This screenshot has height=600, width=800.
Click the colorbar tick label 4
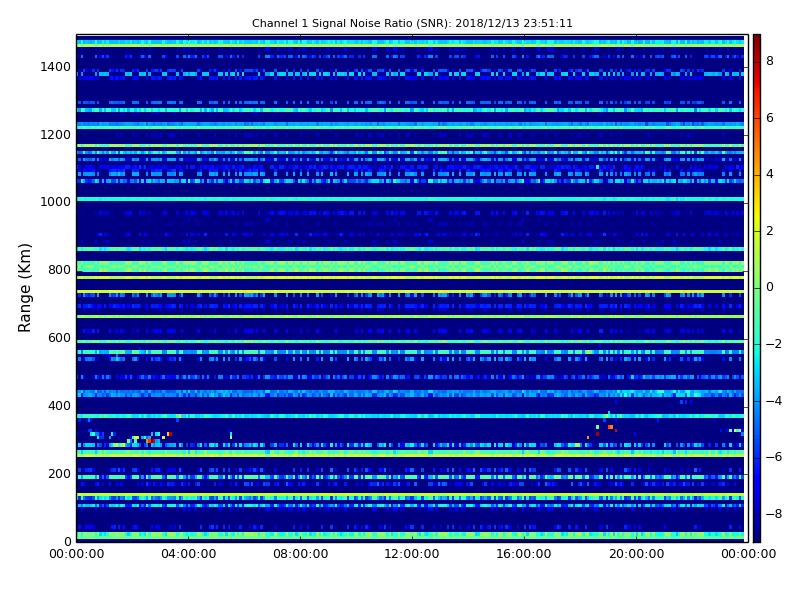click(x=770, y=174)
